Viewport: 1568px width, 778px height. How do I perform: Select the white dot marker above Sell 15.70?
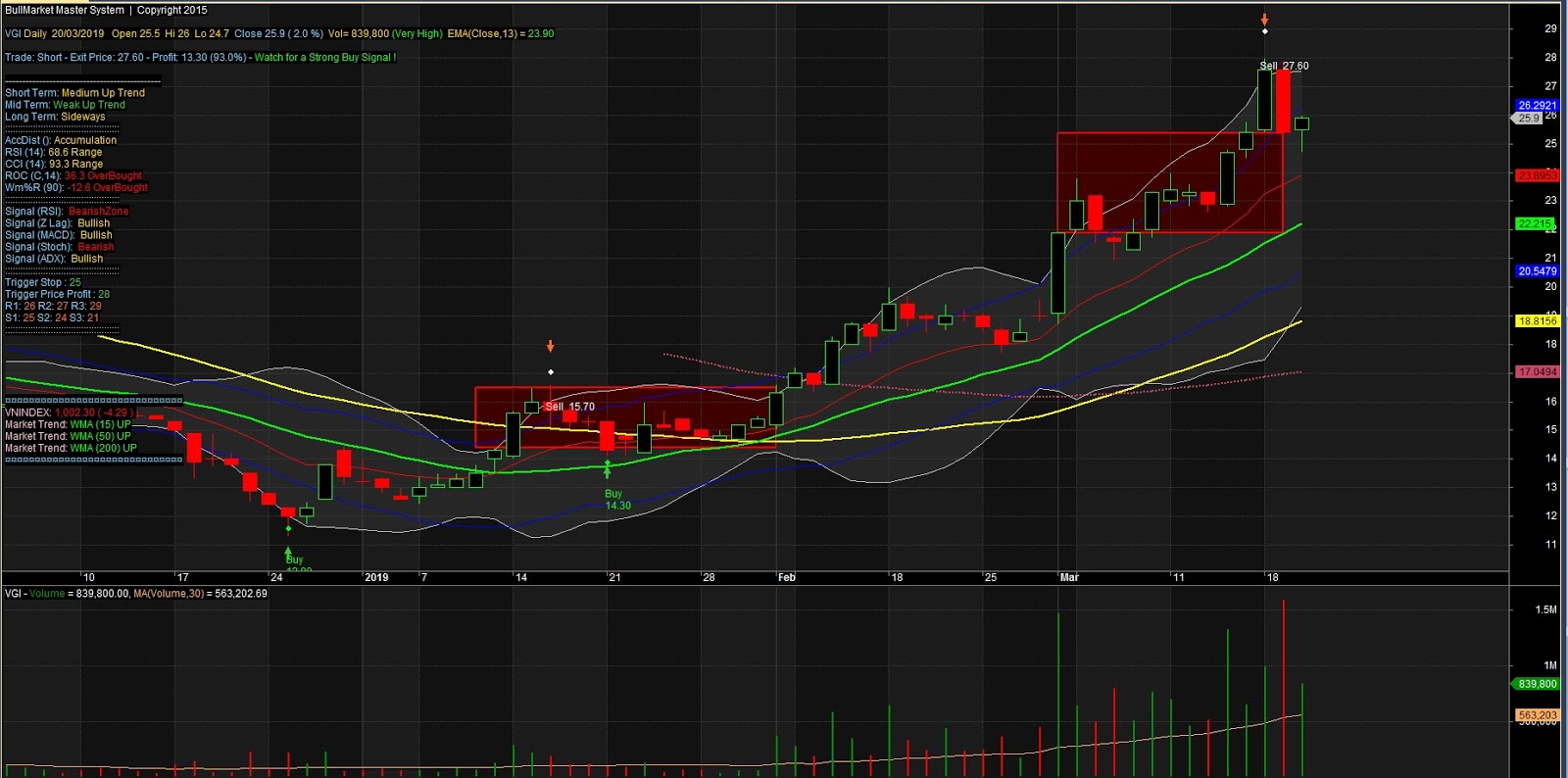pyautogui.click(x=551, y=372)
